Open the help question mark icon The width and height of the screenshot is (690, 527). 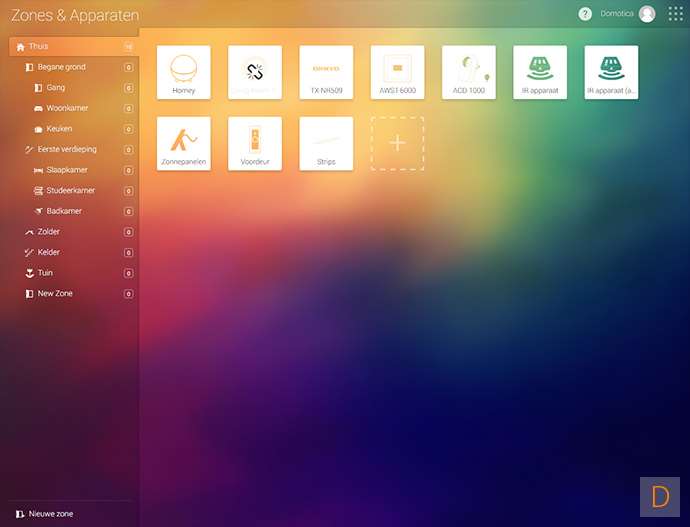click(585, 14)
